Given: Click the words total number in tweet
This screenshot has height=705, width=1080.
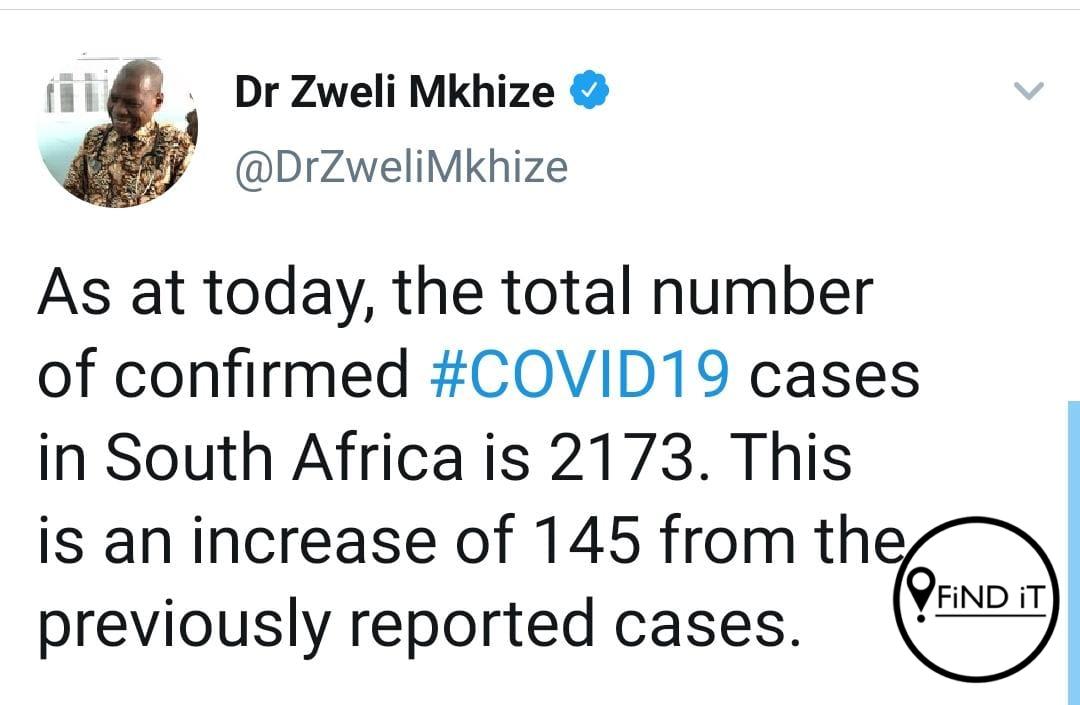Looking at the screenshot, I should pyautogui.click(x=687, y=293).
